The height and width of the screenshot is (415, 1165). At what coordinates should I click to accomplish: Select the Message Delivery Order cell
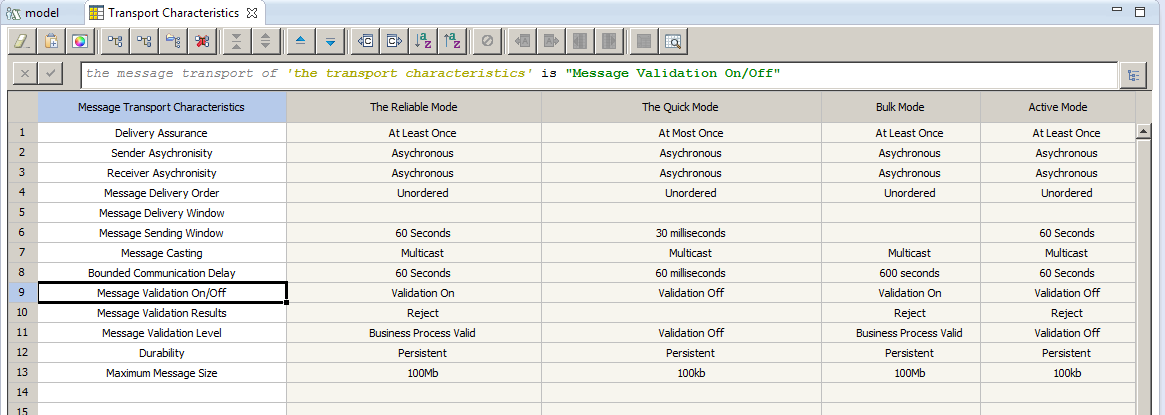[161, 193]
